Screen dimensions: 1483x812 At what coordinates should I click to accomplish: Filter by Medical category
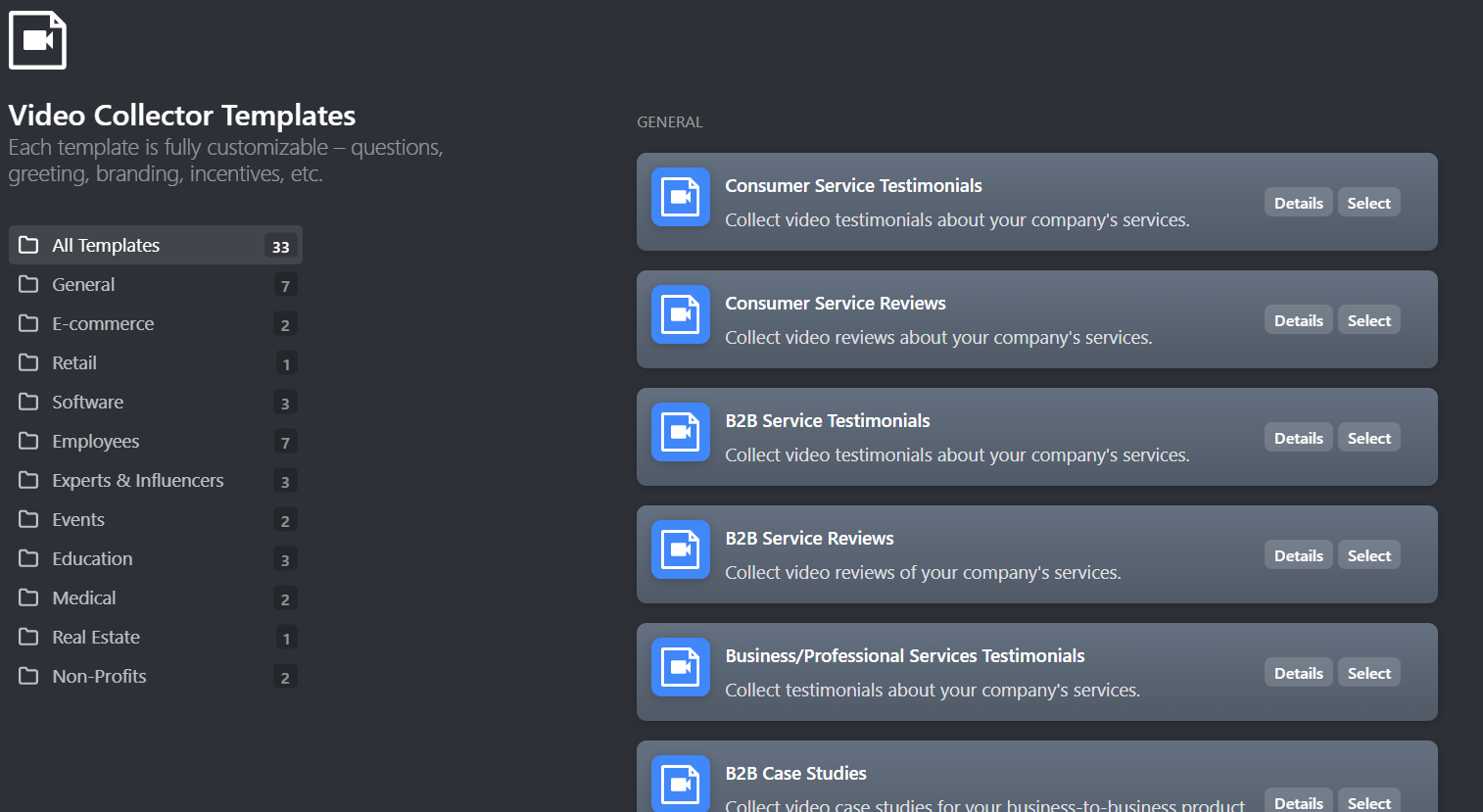[156, 597]
